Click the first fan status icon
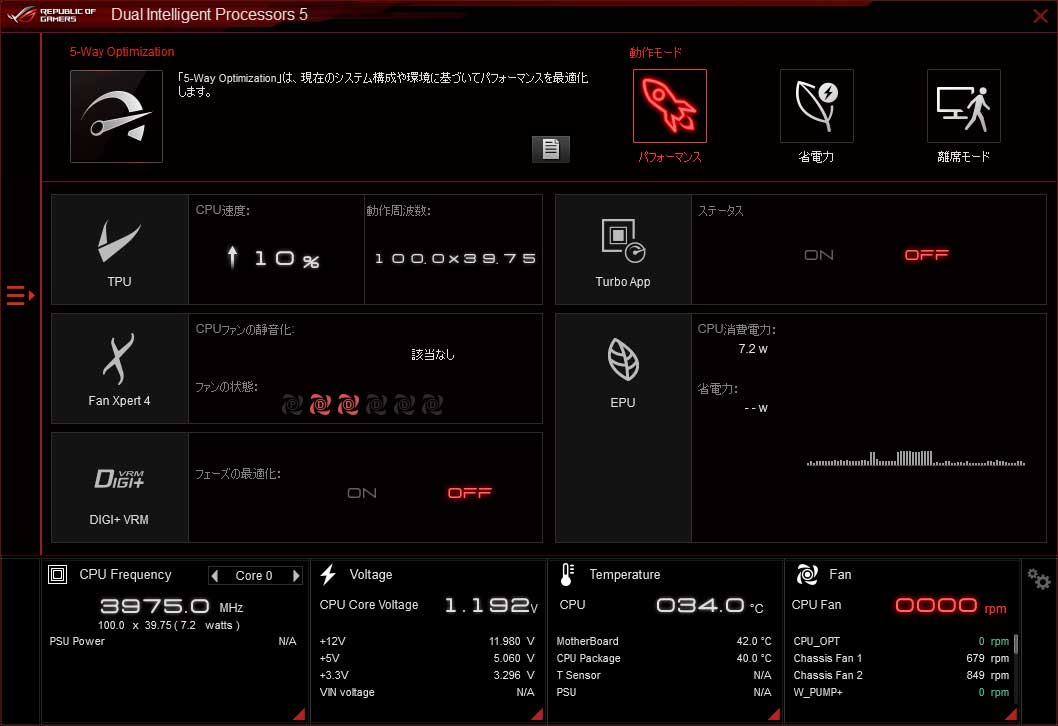 tap(292, 404)
